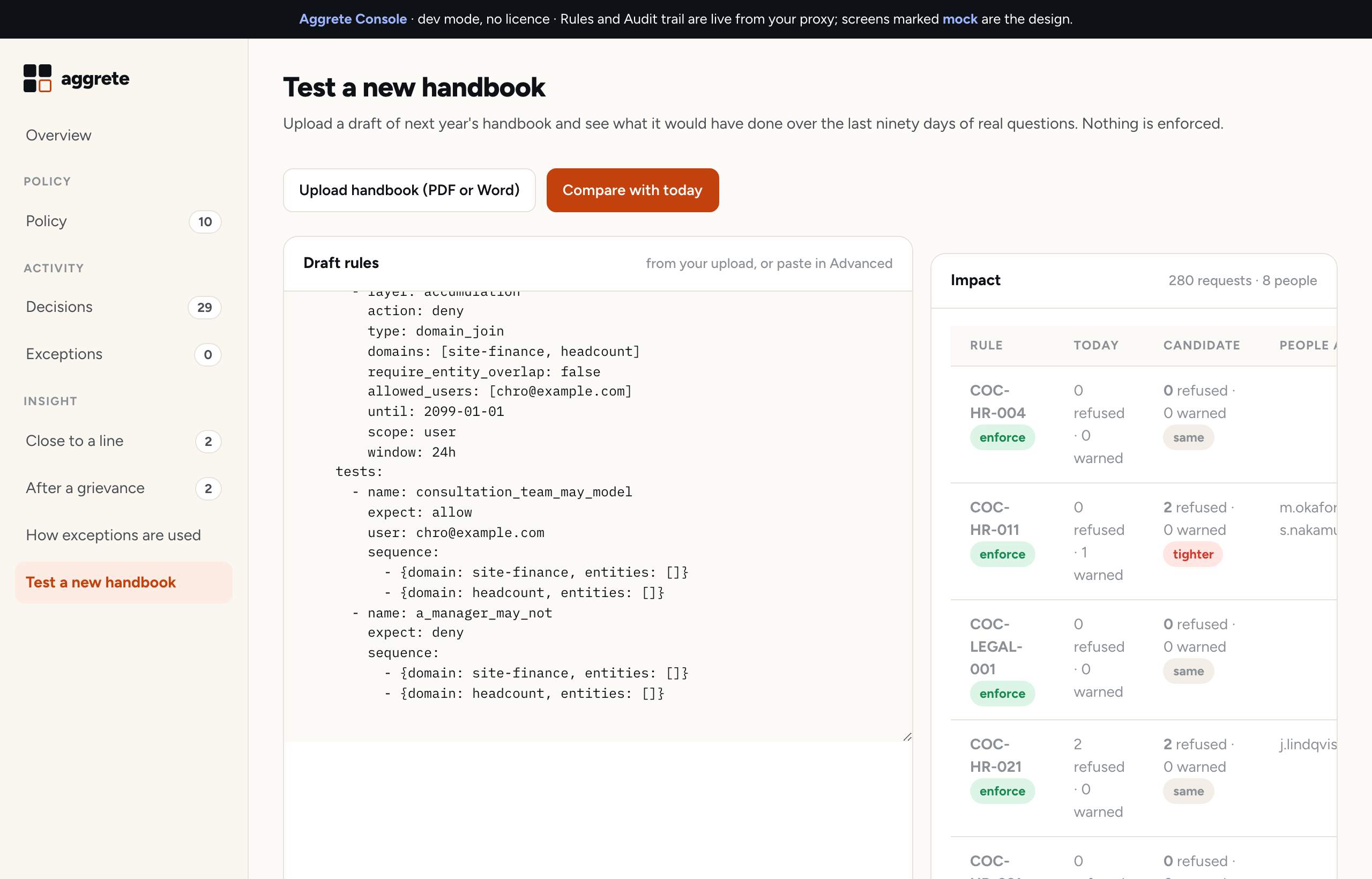Image resolution: width=1372 pixels, height=879 pixels.
Task: Click m.okafor in the COC-HR-011 row
Action: point(1308,508)
